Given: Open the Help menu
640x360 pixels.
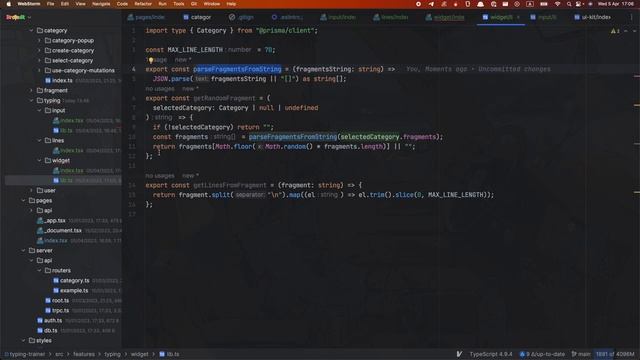Looking at the screenshot, I should (x=231, y=4).
